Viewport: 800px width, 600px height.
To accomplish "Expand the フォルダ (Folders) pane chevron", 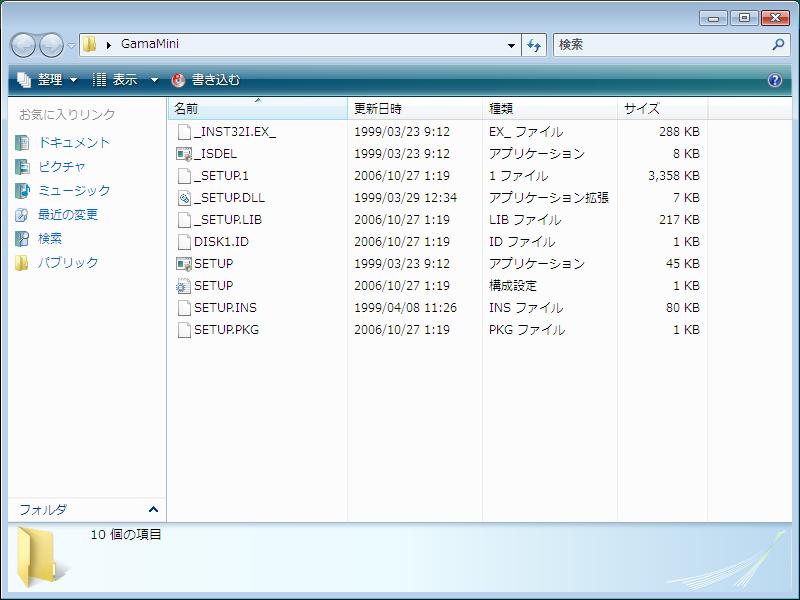I will 153,509.
